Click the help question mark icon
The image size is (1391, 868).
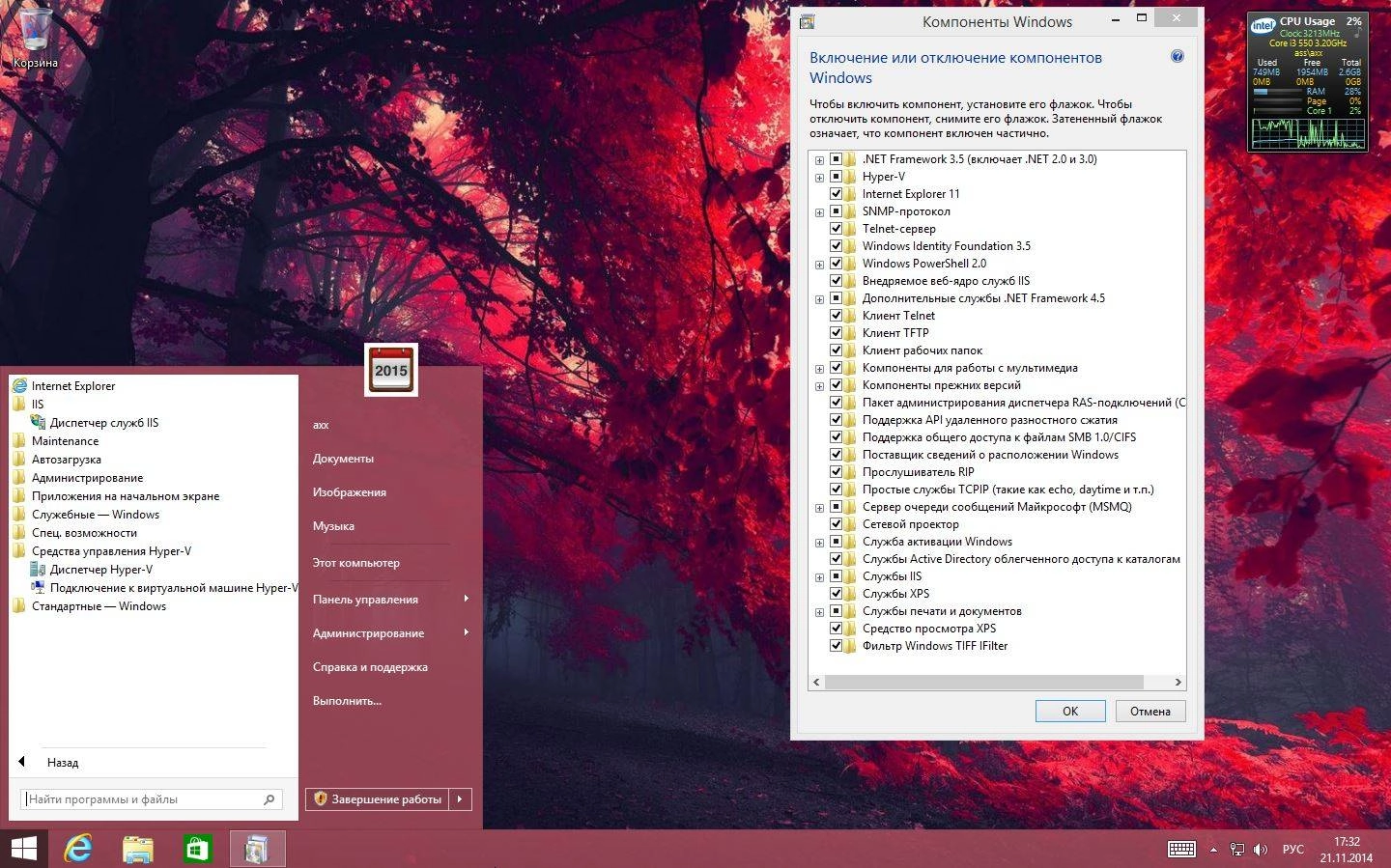pos(1178,56)
